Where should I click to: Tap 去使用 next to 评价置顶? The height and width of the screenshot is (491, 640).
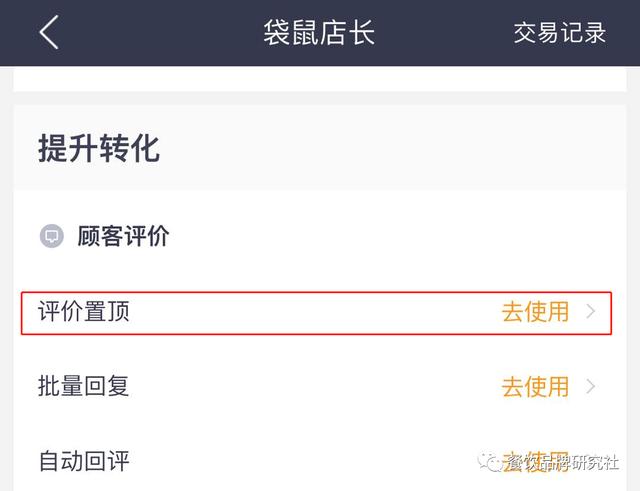tap(535, 312)
